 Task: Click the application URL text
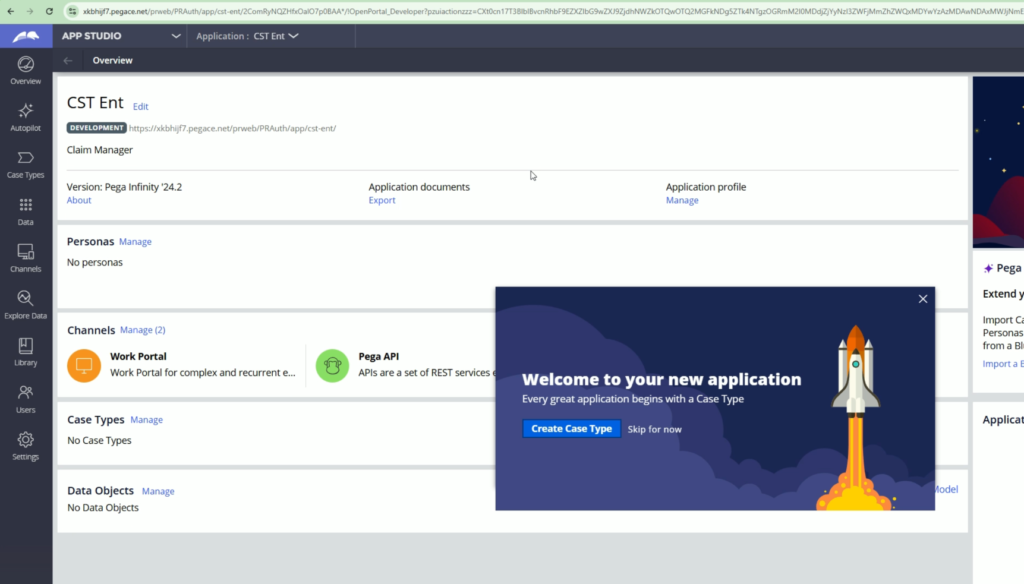232,128
